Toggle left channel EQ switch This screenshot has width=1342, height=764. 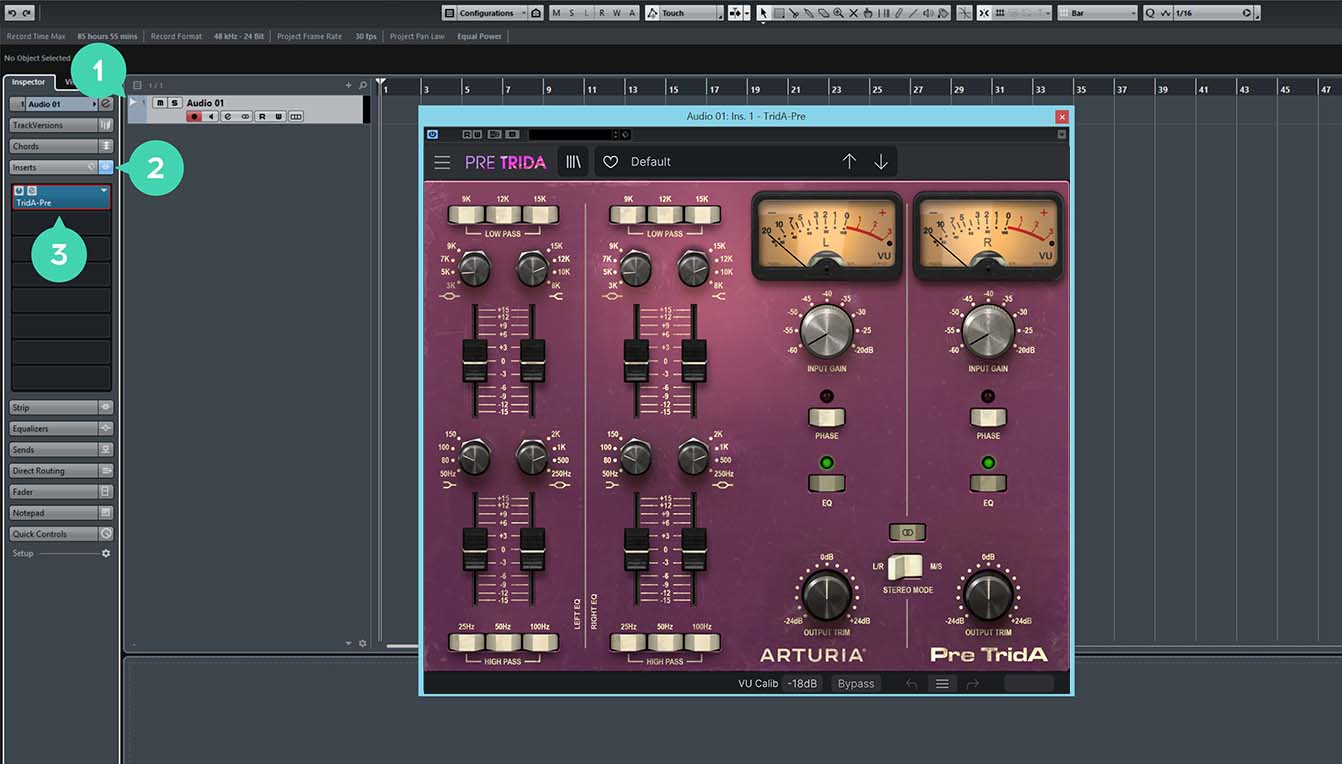(x=827, y=484)
